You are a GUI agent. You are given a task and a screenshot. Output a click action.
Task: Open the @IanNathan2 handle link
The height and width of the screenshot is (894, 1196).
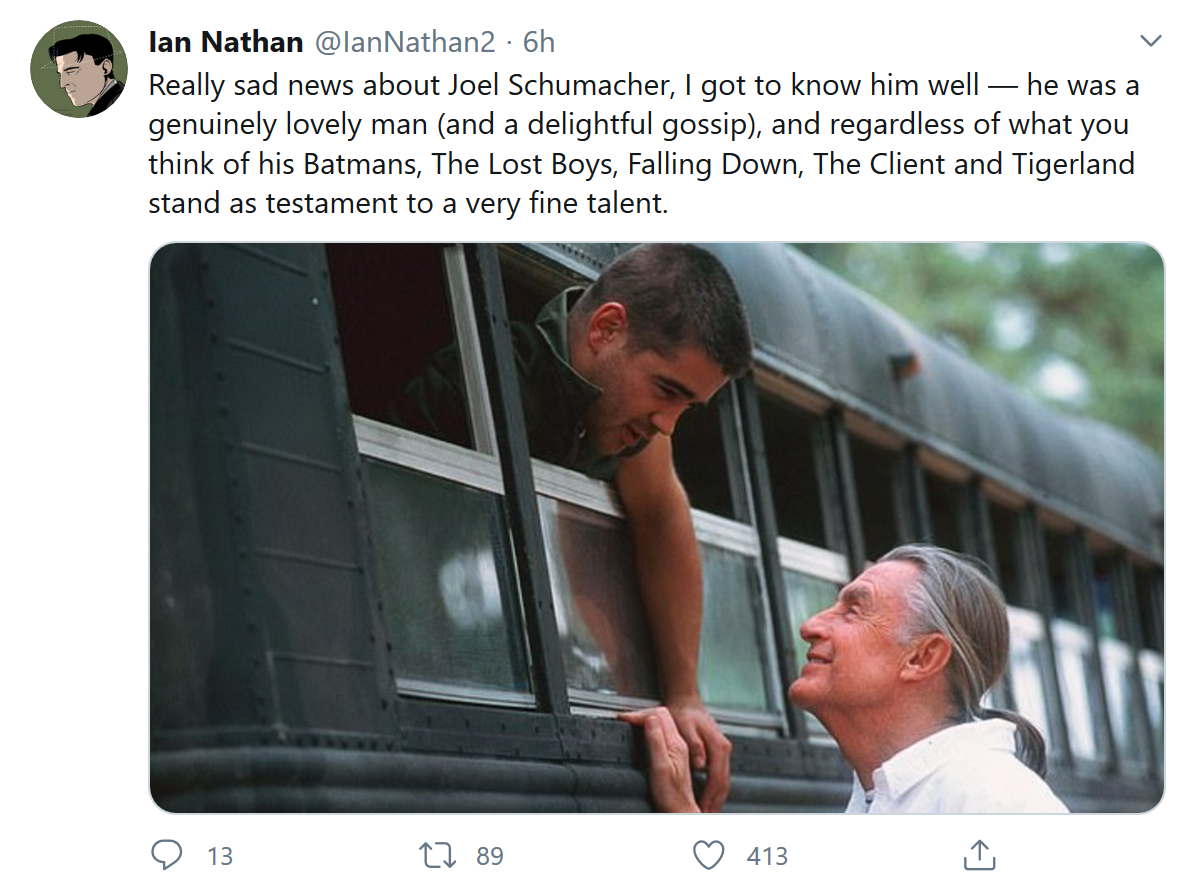pos(405,42)
